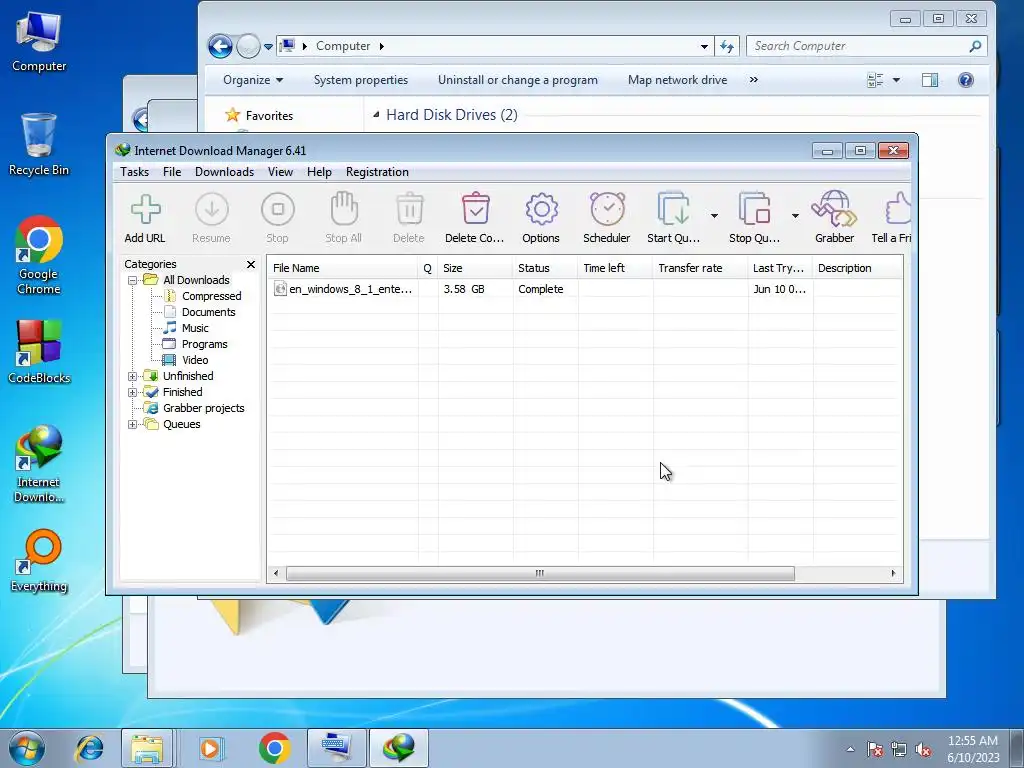
Task: Open Windows Explorer taskbar icon
Action: pos(147,748)
